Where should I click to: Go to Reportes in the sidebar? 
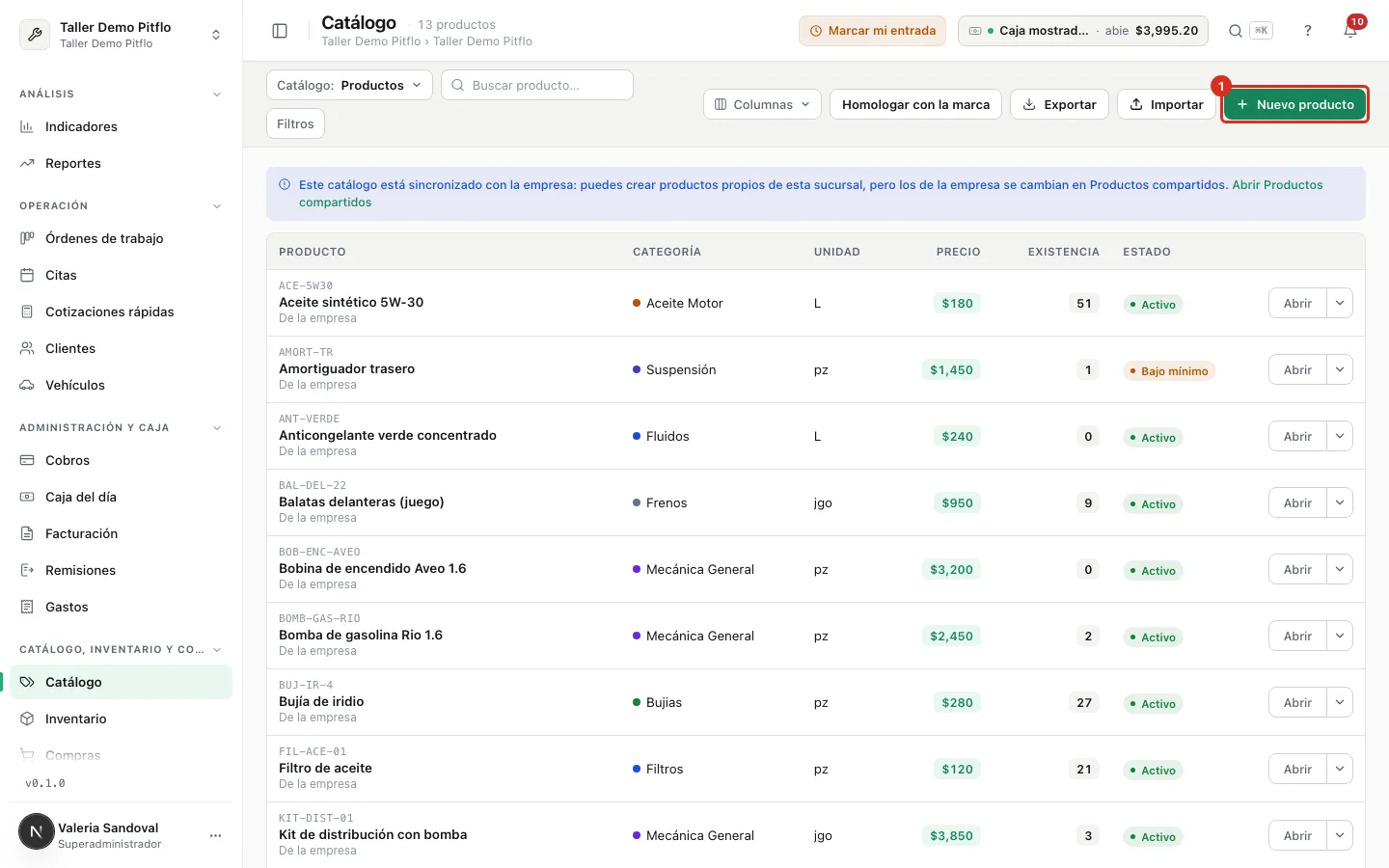click(121, 163)
